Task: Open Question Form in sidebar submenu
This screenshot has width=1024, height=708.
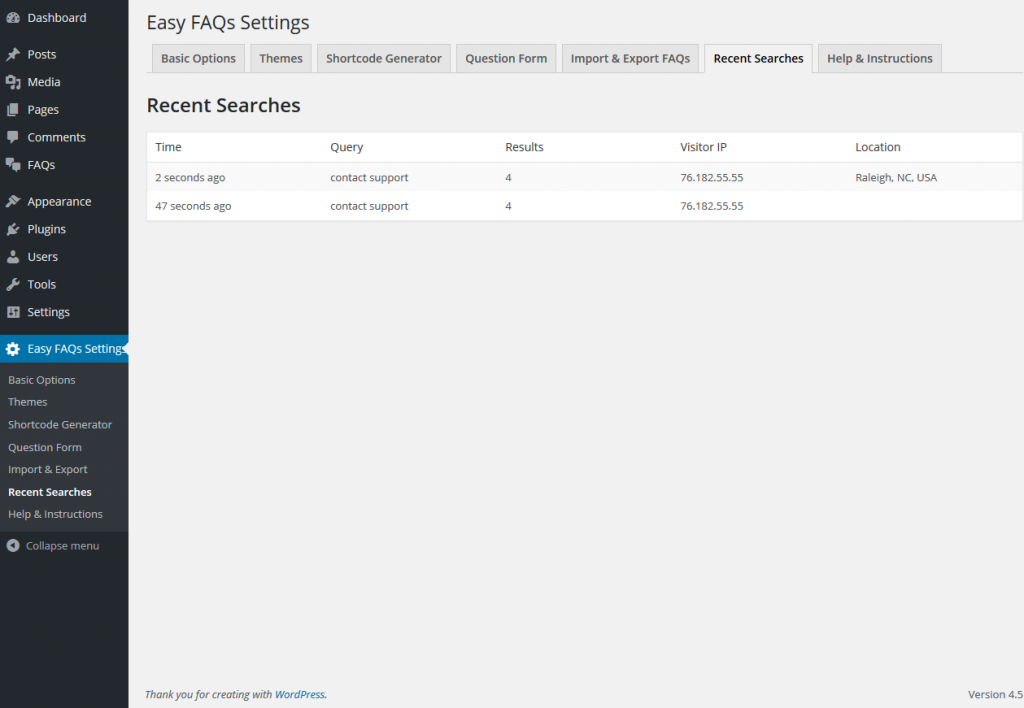Action: coord(45,448)
